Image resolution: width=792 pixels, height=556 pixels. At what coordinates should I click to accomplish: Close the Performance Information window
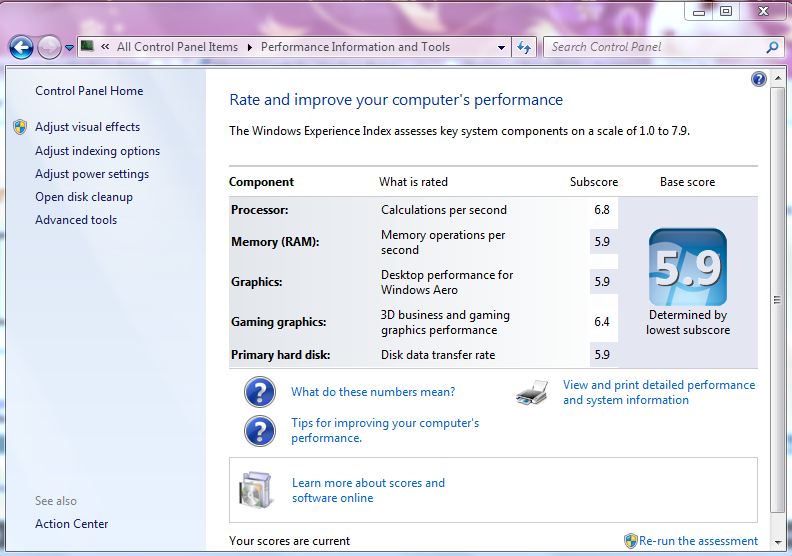click(x=763, y=11)
